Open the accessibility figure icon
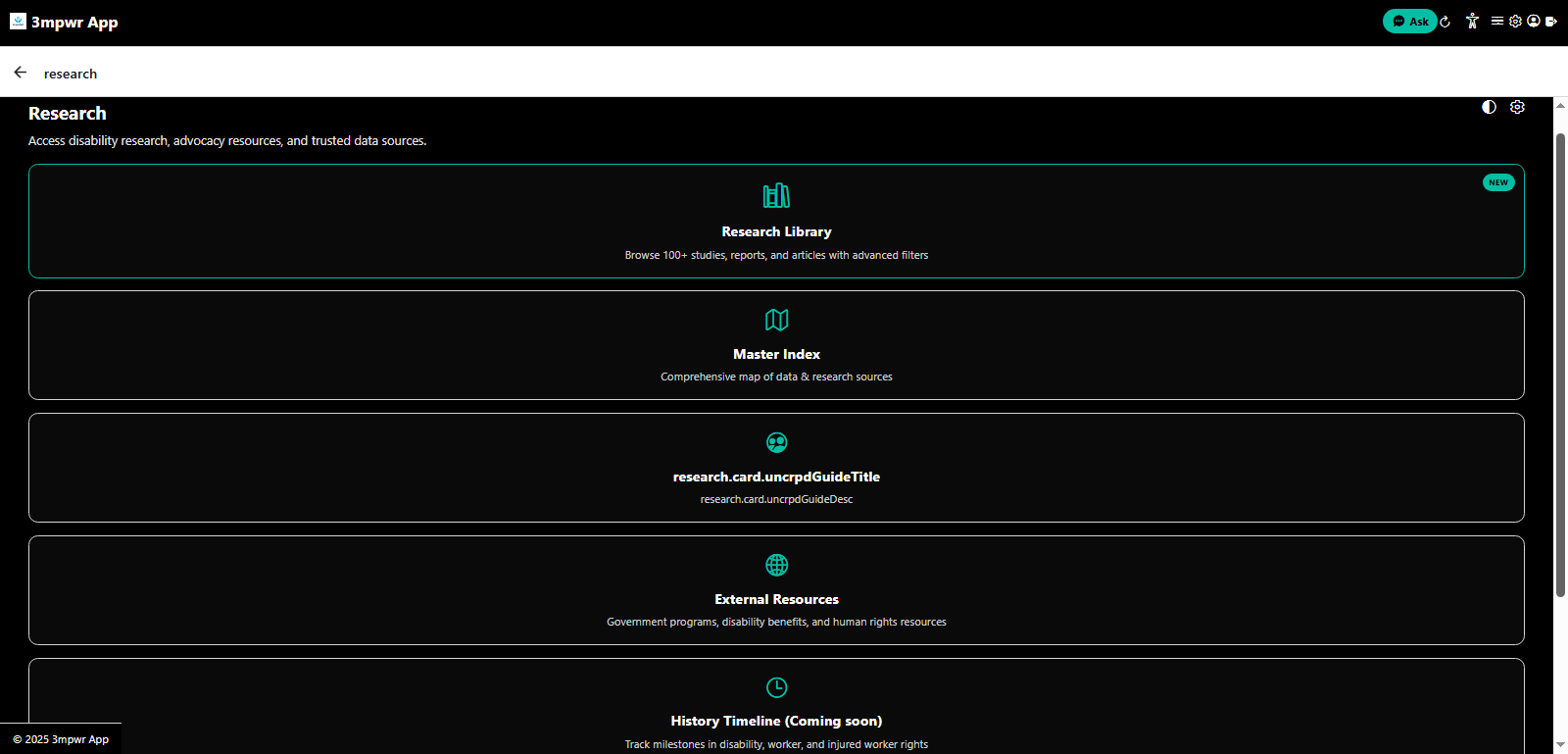1568x754 pixels. [1472, 21]
